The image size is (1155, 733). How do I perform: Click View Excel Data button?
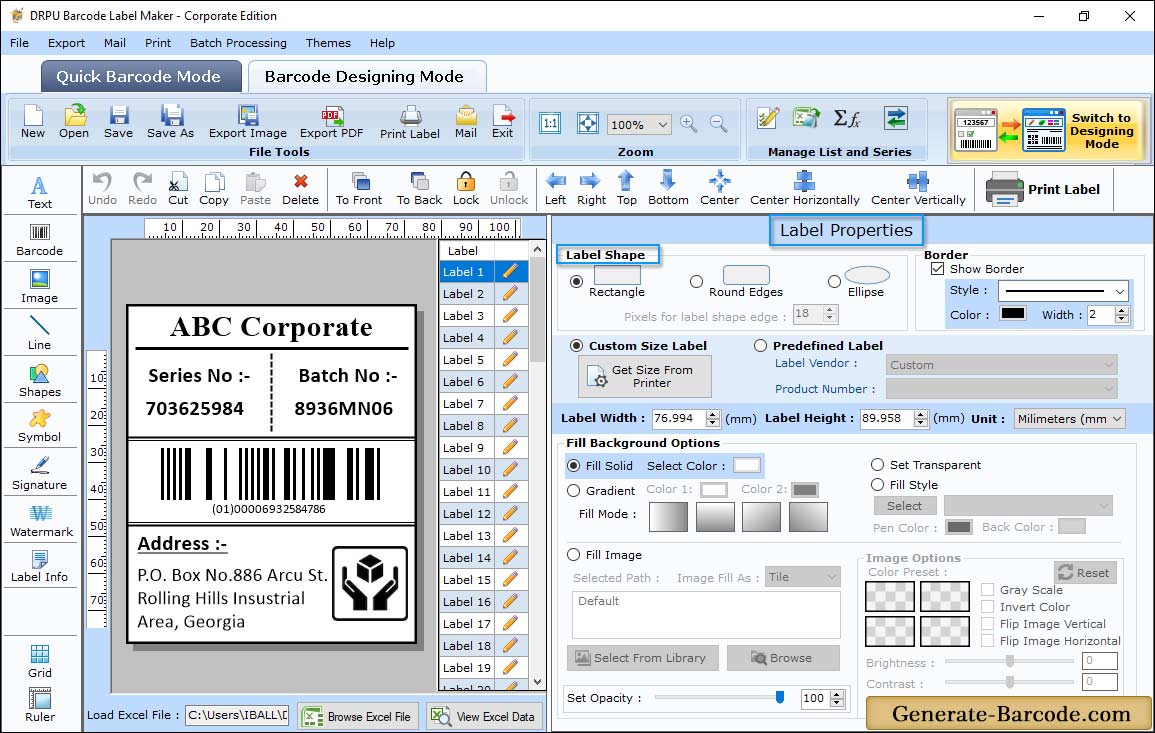point(484,716)
